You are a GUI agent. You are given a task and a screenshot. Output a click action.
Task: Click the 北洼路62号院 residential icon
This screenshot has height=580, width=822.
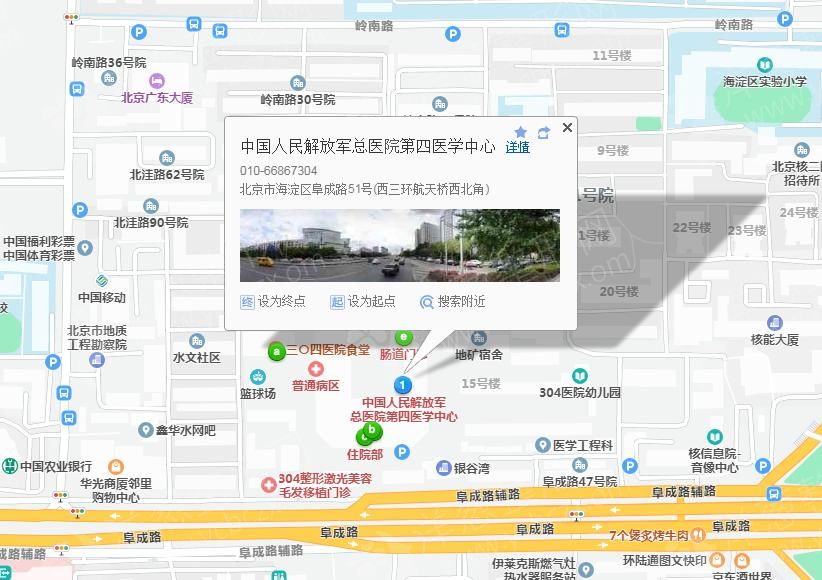point(167,157)
